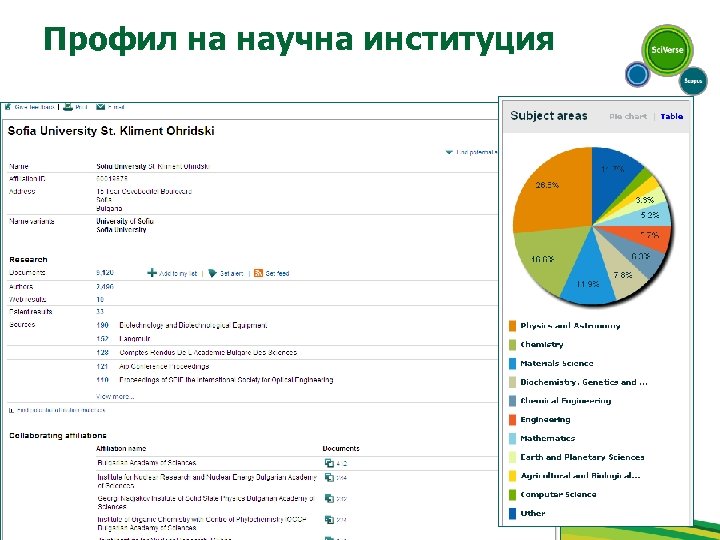This screenshot has width=720, height=540.
Task: Open count 128 for Comptes Rendus source
Action: pyautogui.click(x=102, y=352)
